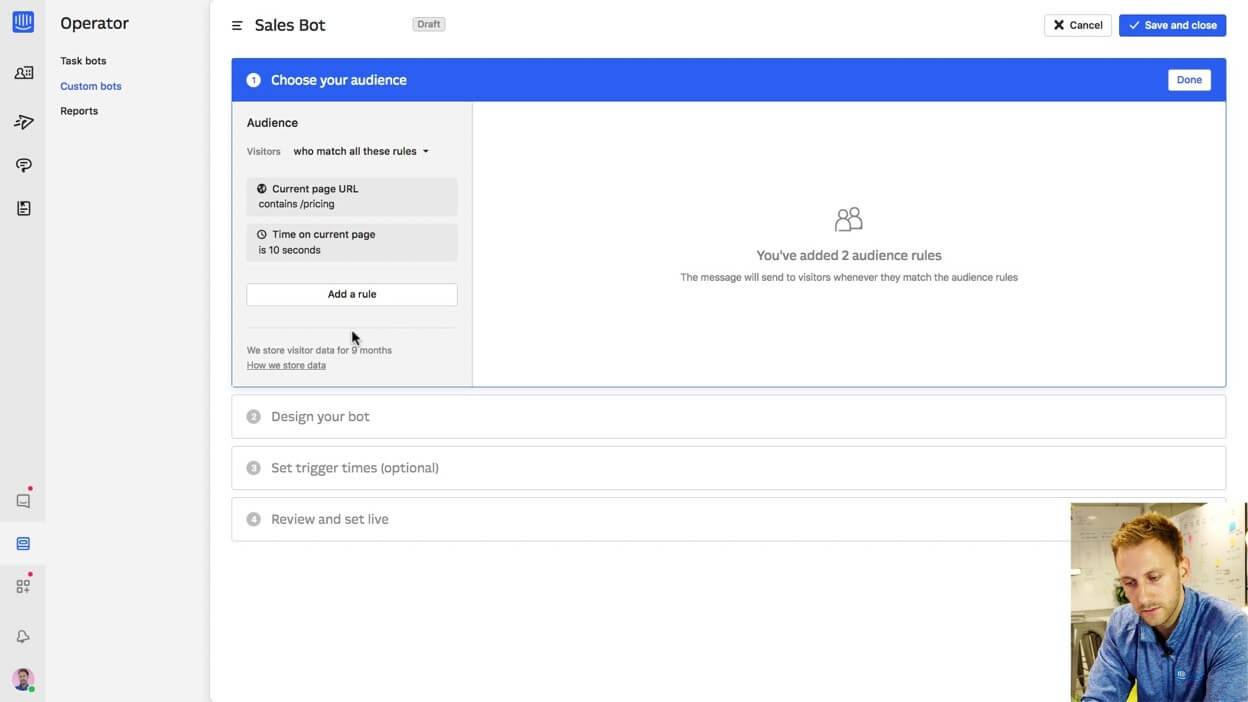Click the notifications bell icon

[x=23, y=637]
